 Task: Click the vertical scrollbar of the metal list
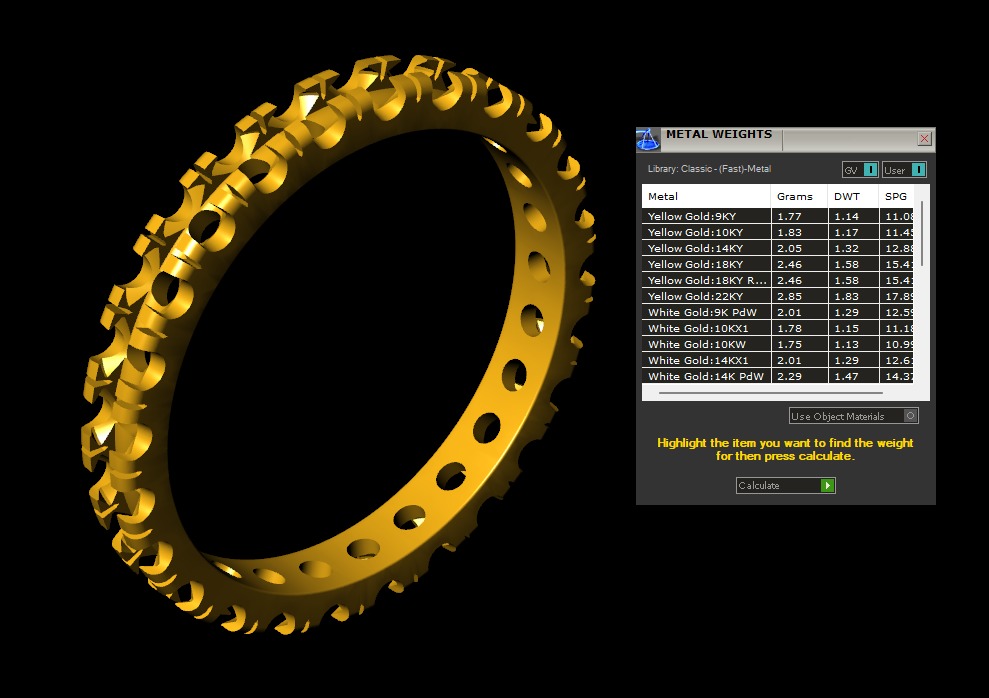pyautogui.click(x=922, y=233)
